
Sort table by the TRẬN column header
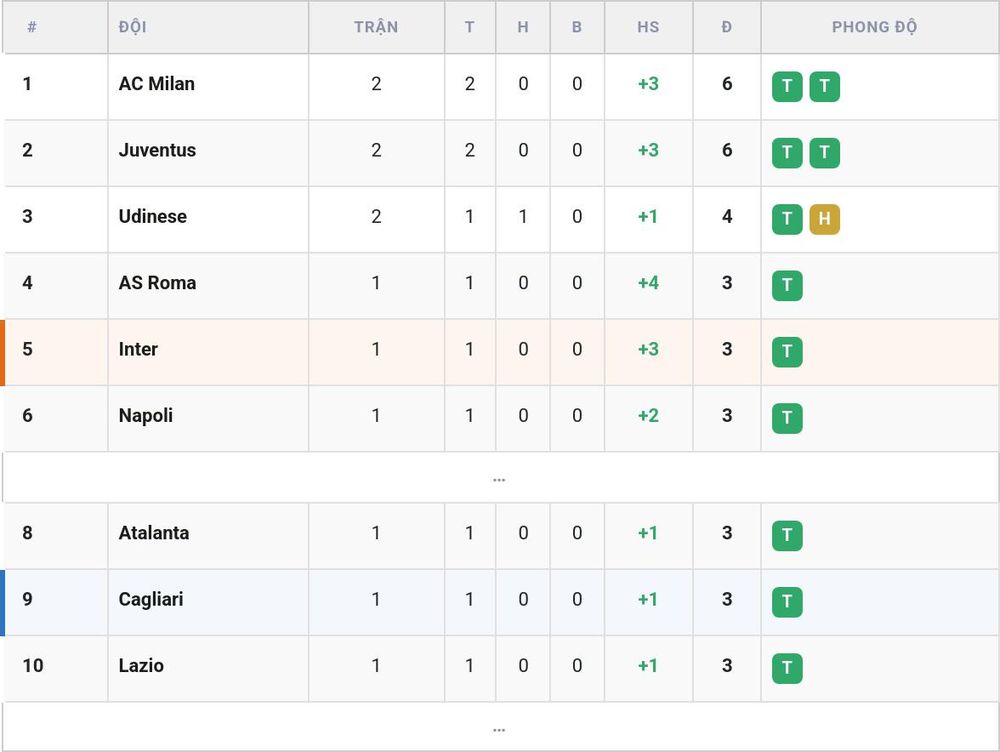[376, 27]
